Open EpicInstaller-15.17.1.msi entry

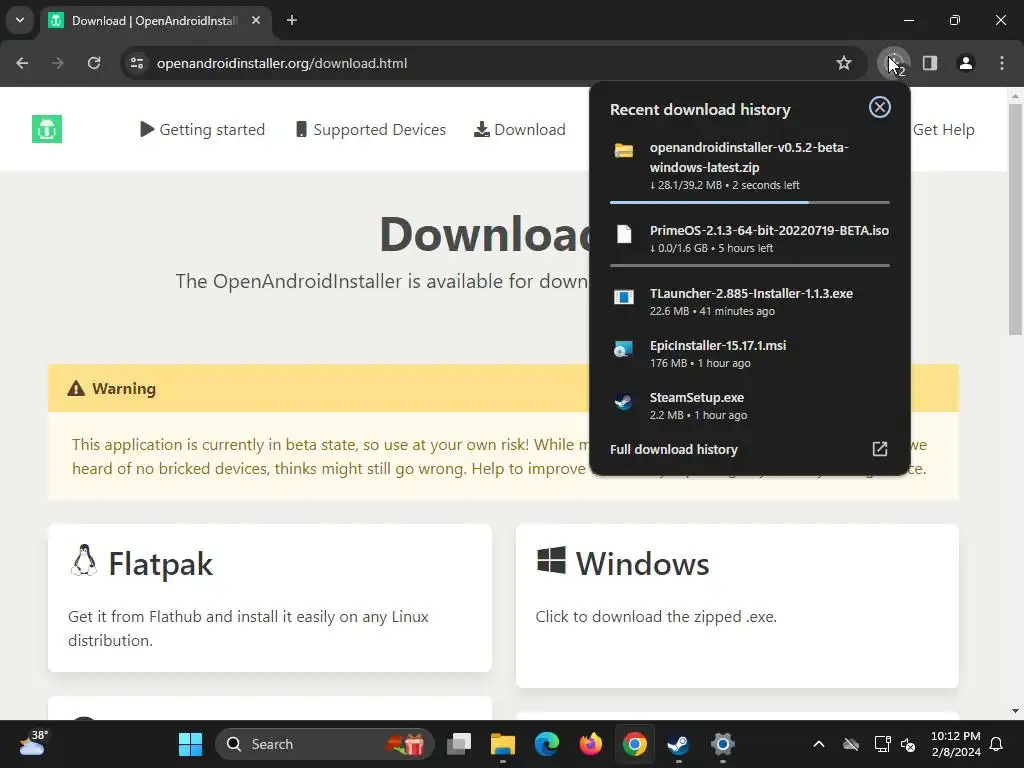750,353
